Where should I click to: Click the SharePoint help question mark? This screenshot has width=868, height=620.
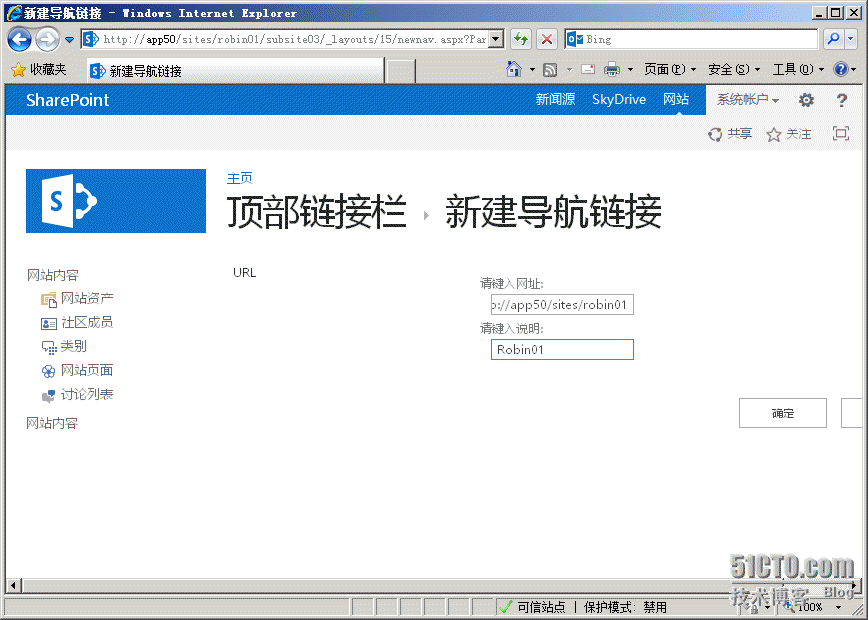click(841, 100)
